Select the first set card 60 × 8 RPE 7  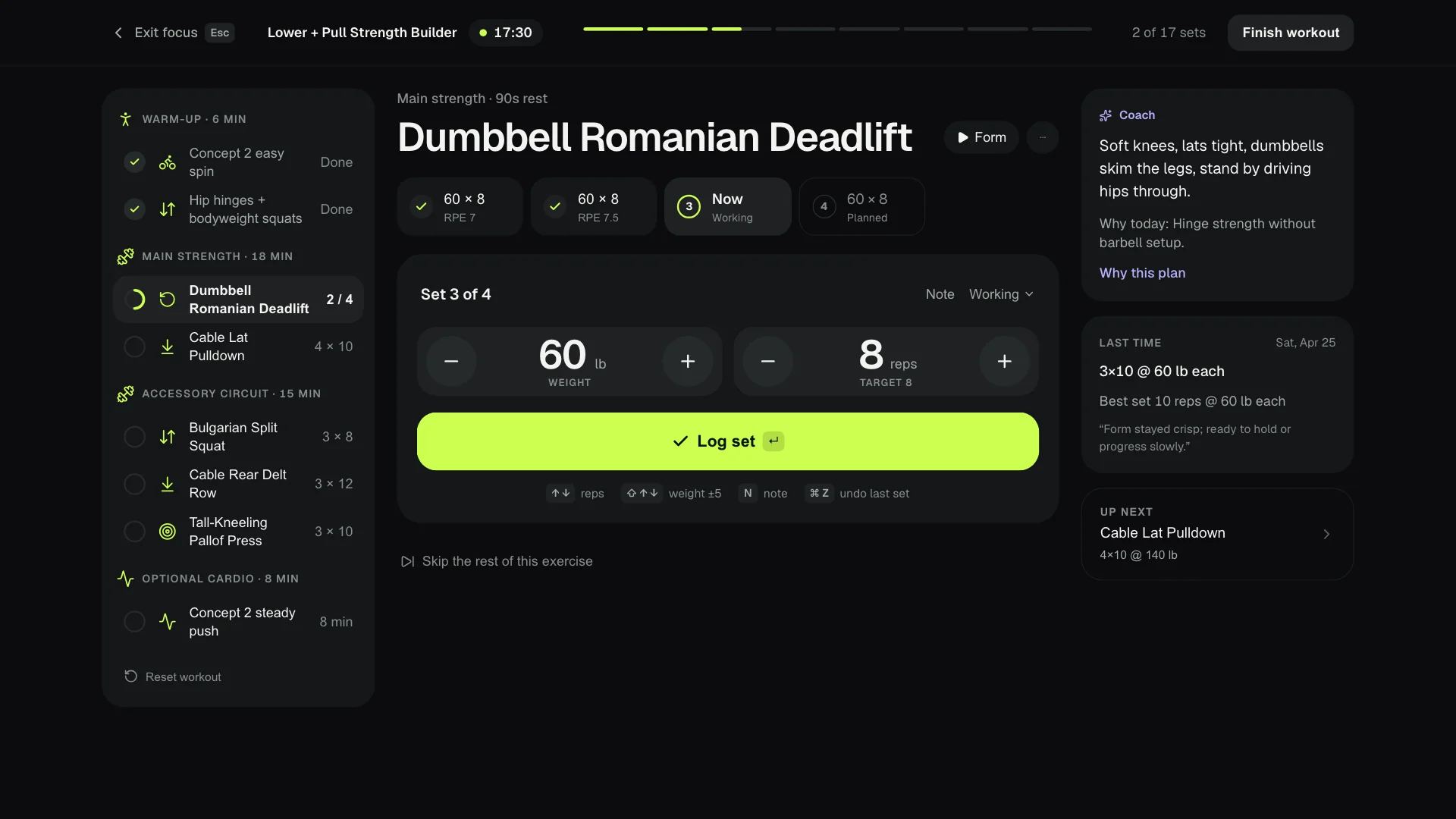click(460, 207)
